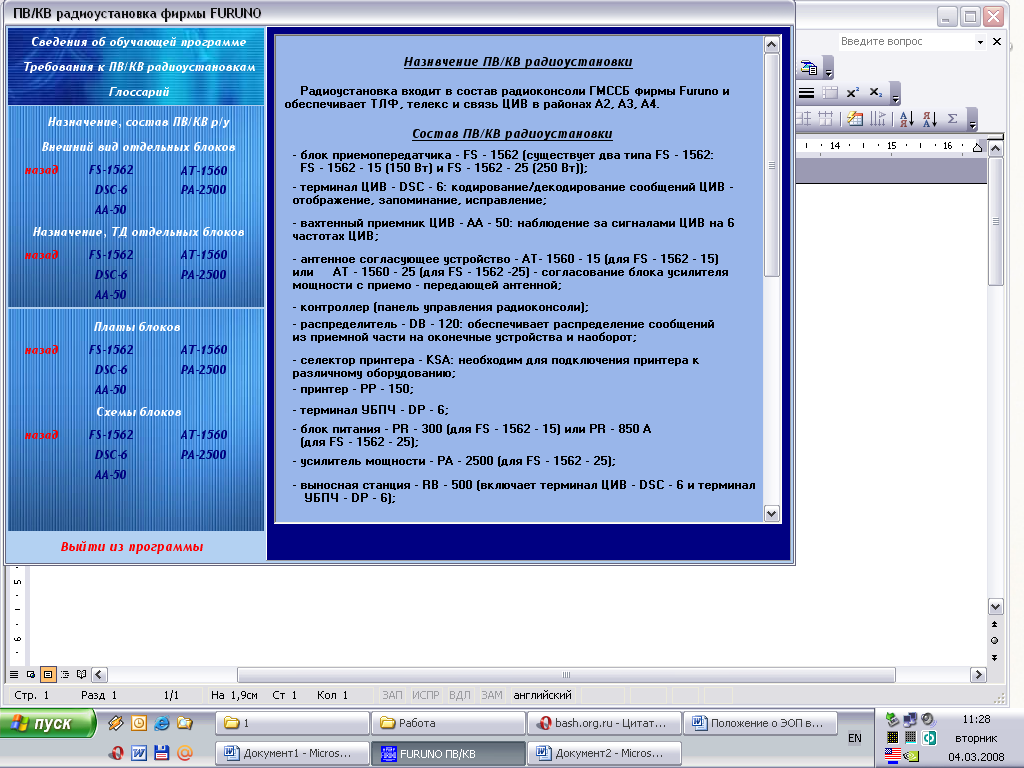
Task: Click the subscript x₂ toolbar icon
Action: tap(876, 93)
